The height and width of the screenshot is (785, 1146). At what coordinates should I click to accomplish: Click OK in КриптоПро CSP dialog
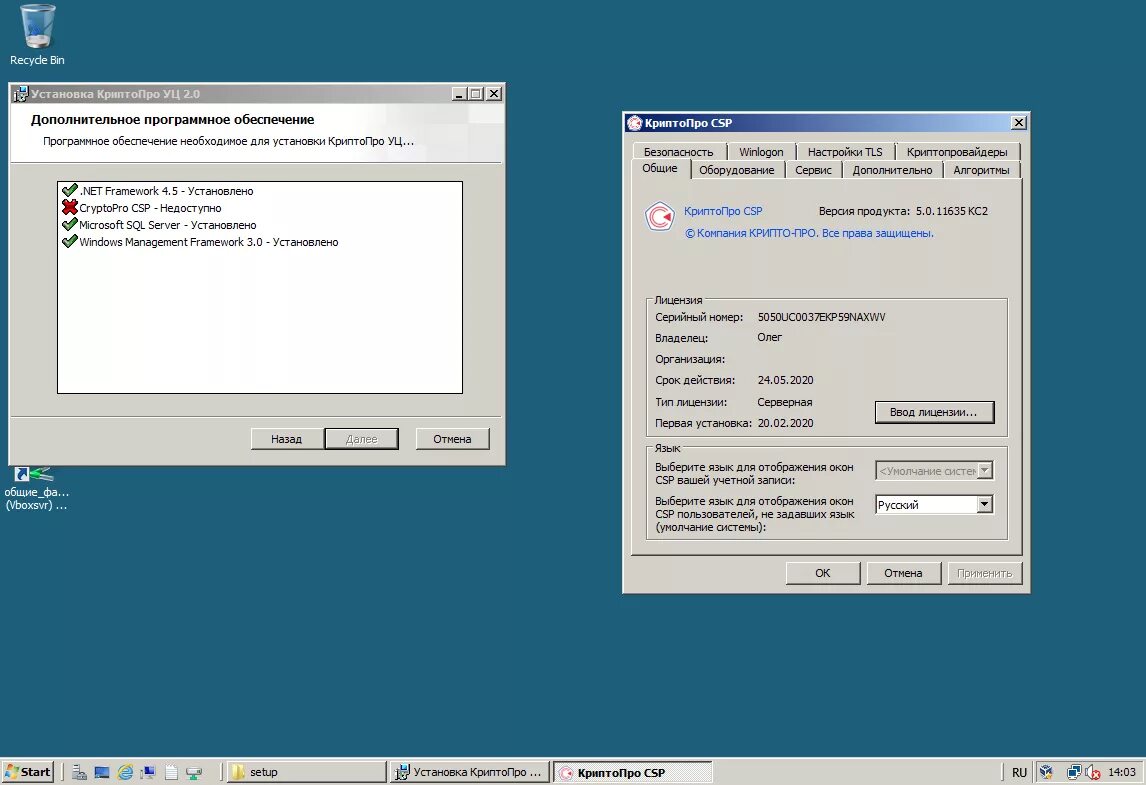tap(822, 573)
